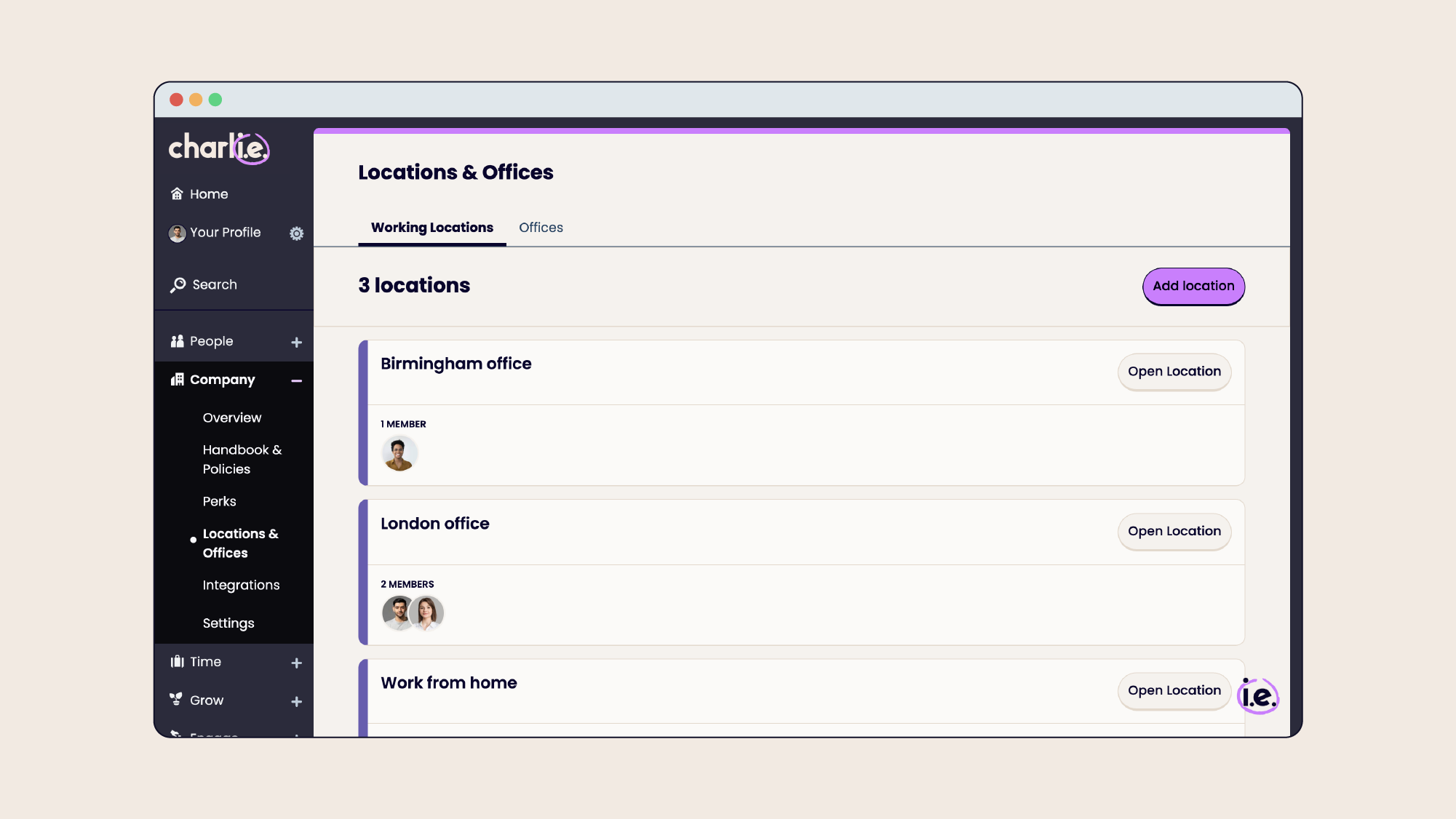Expand the People section plus

coord(296,343)
